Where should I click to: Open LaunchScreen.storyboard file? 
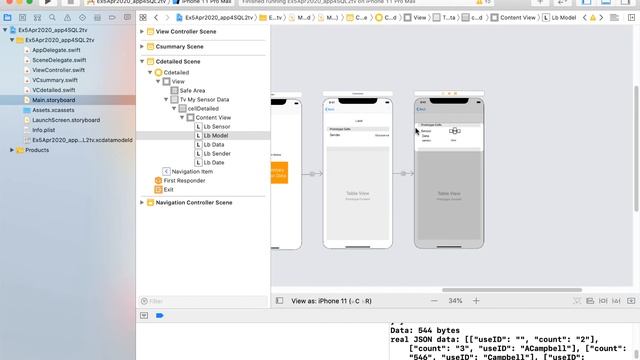pos(66,120)
